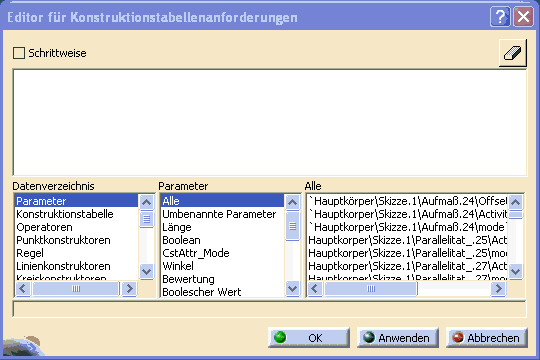Select Boolescher Wert in the Parameter list
The height and width of the screenshot is (360, 540).
point(222,292)
